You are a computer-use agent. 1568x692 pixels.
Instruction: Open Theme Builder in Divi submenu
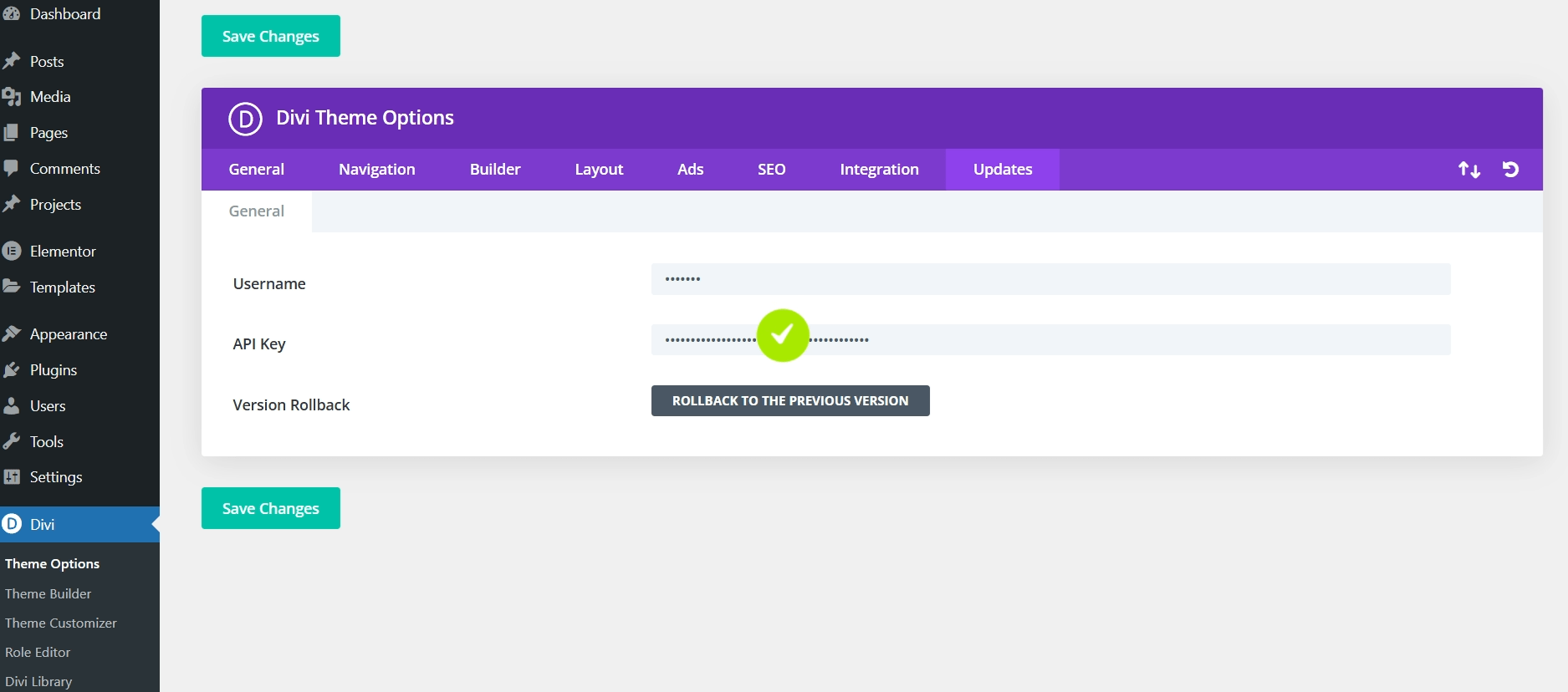49,593
